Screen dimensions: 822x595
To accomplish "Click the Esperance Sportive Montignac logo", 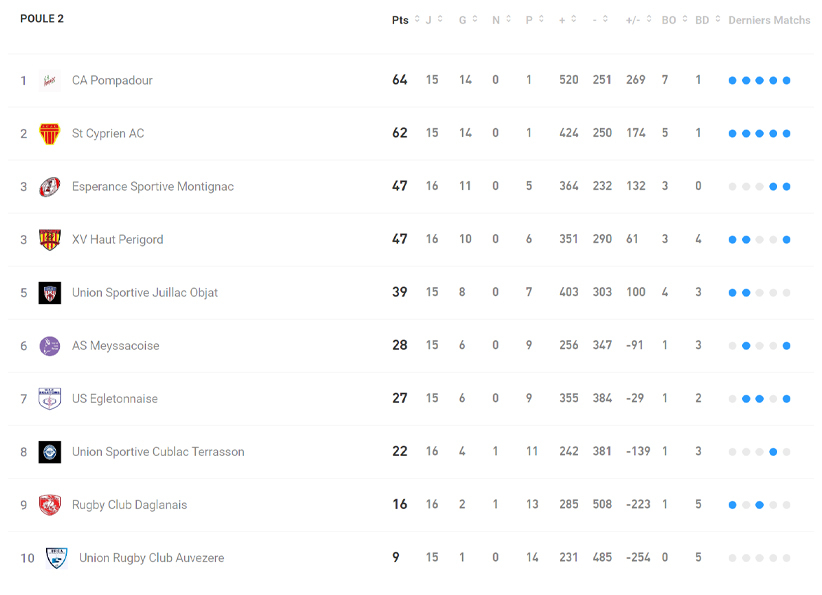I will (x=49, y=187).
